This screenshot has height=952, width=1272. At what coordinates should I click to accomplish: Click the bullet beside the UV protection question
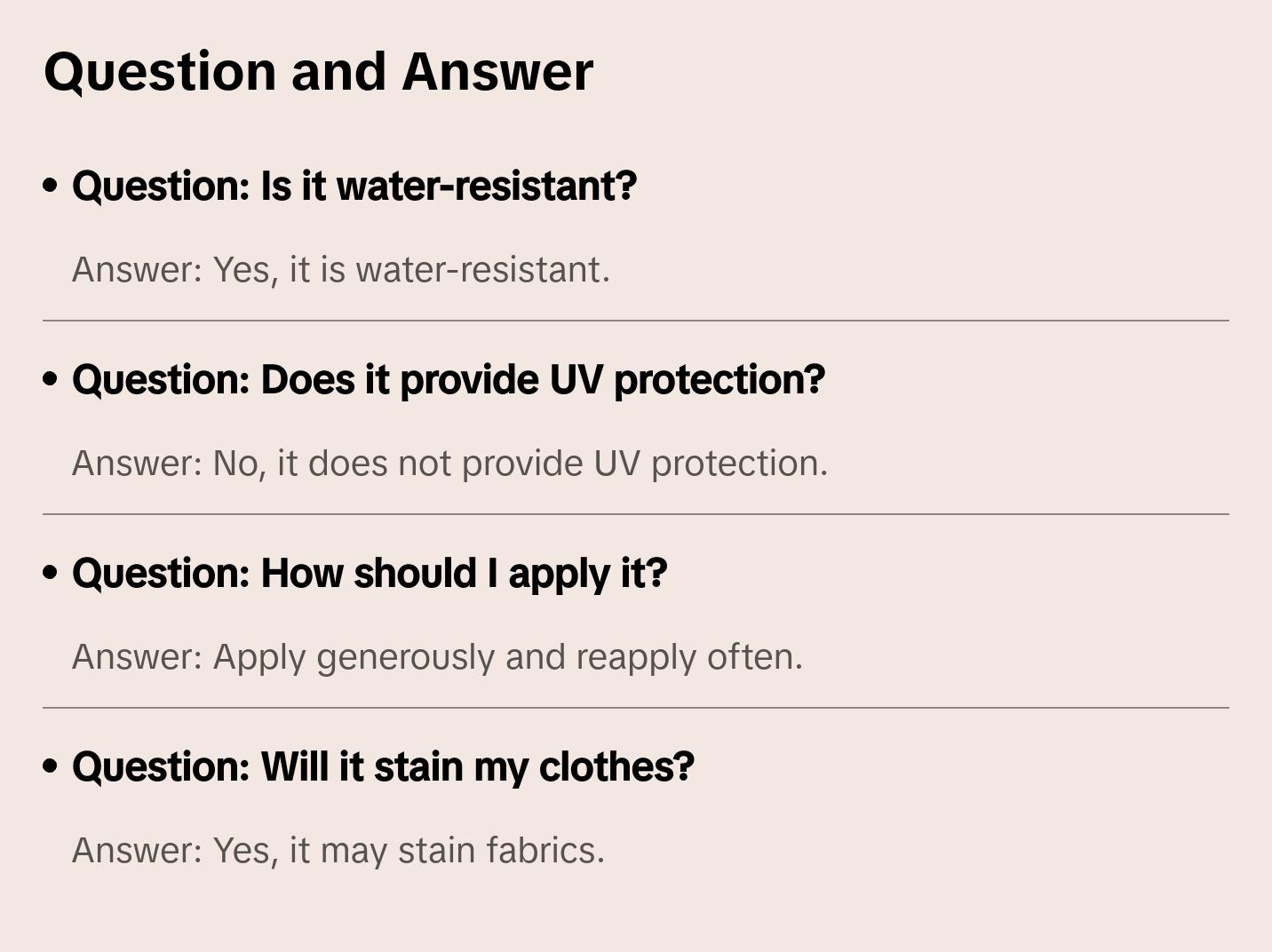[51, 379]
